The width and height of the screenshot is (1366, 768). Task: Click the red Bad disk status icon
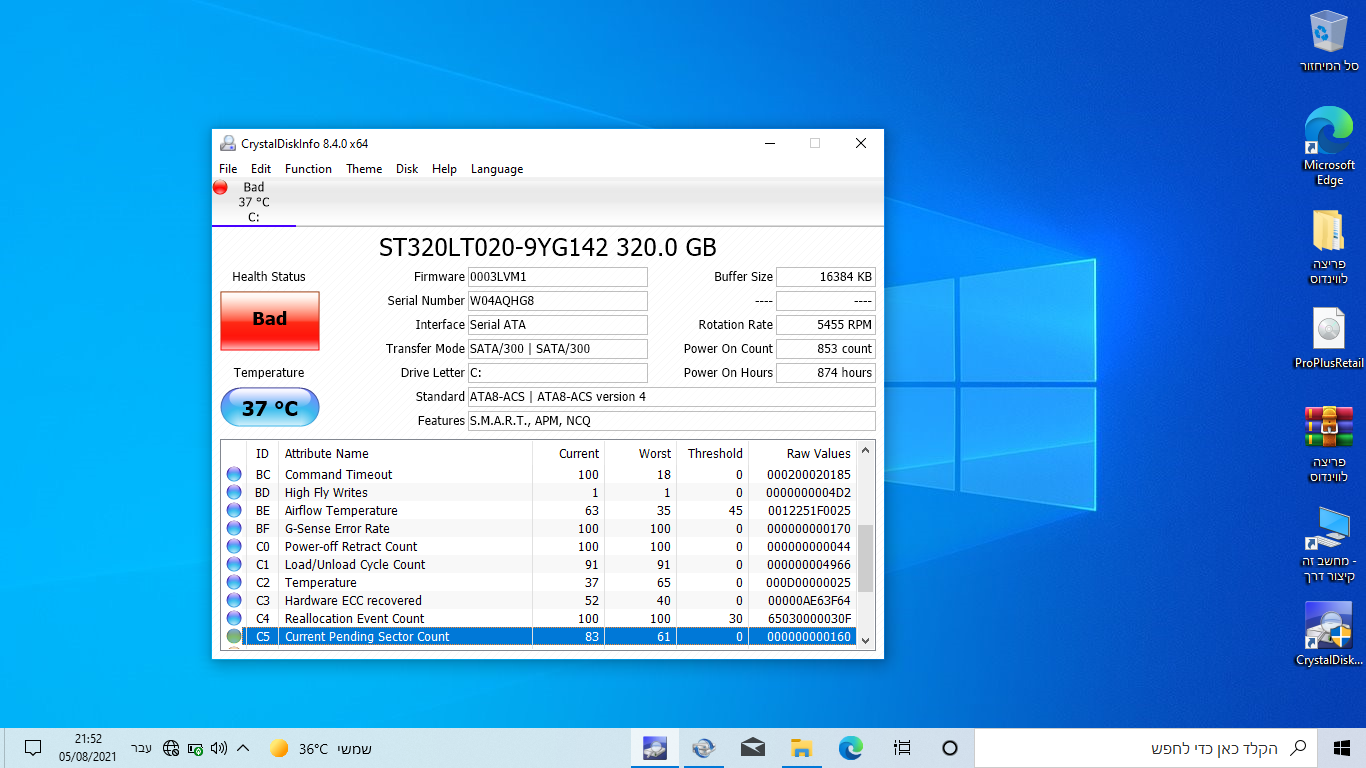tap(220, 187)
